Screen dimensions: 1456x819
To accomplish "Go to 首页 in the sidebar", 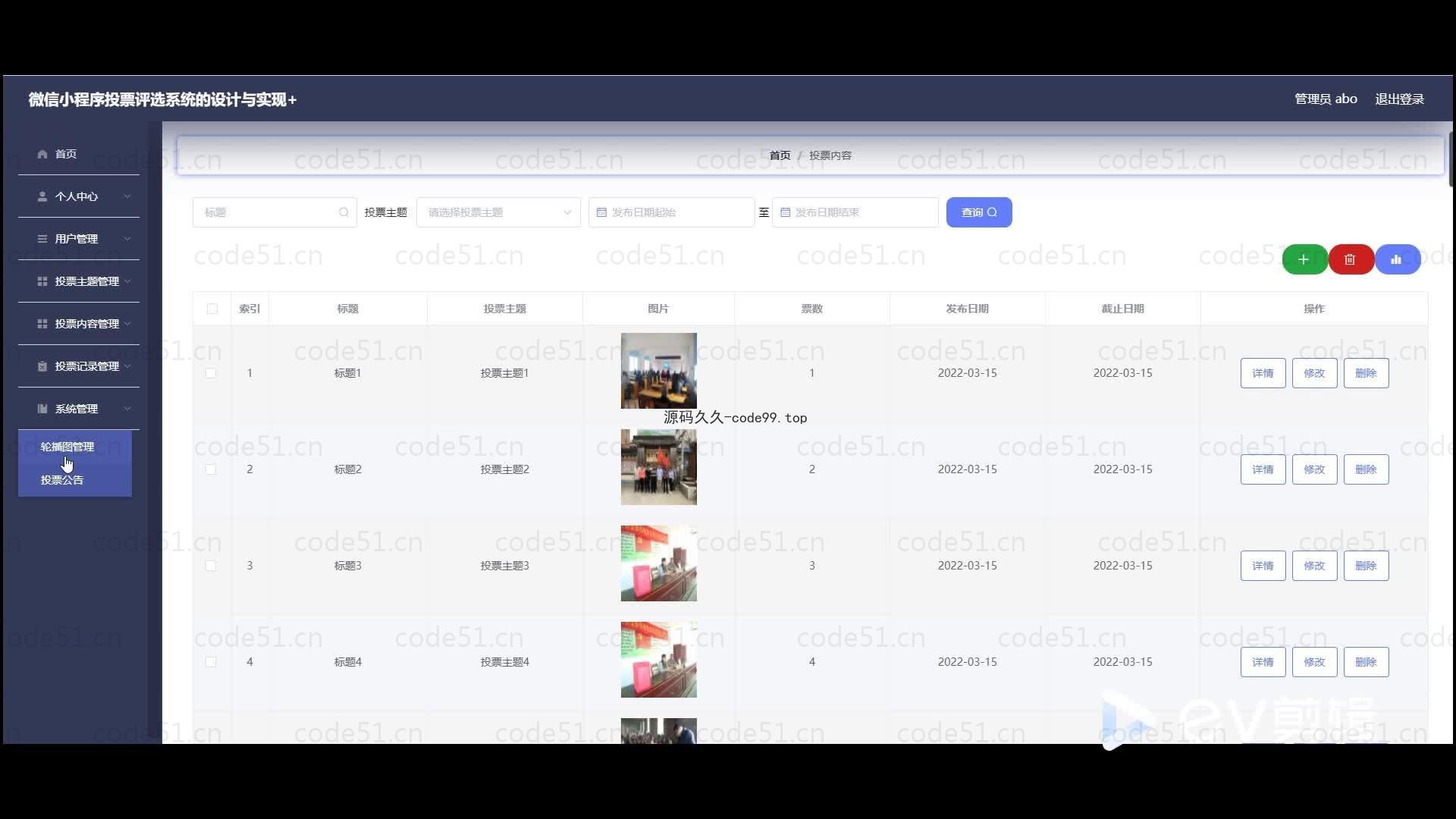I will [79, 154].
